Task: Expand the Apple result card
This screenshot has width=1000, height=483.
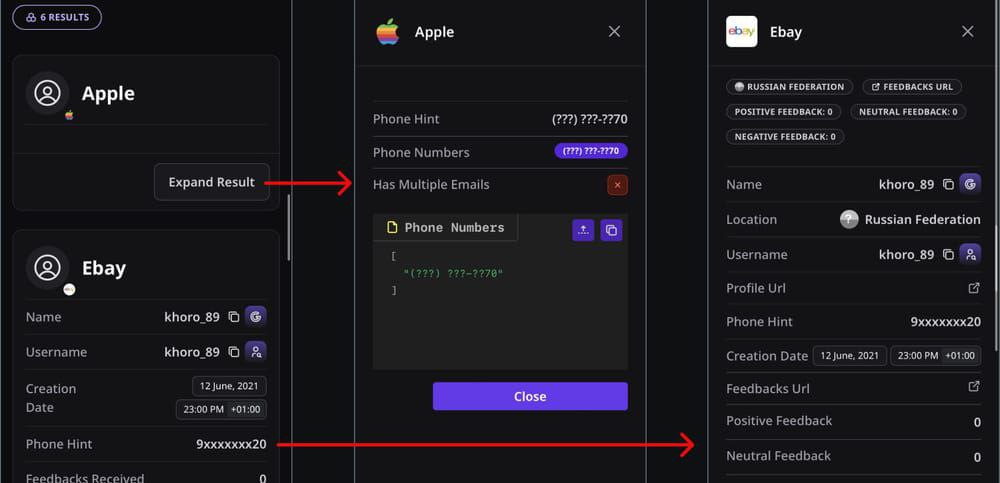Action: pyautogui.click(x=212, y=182)
